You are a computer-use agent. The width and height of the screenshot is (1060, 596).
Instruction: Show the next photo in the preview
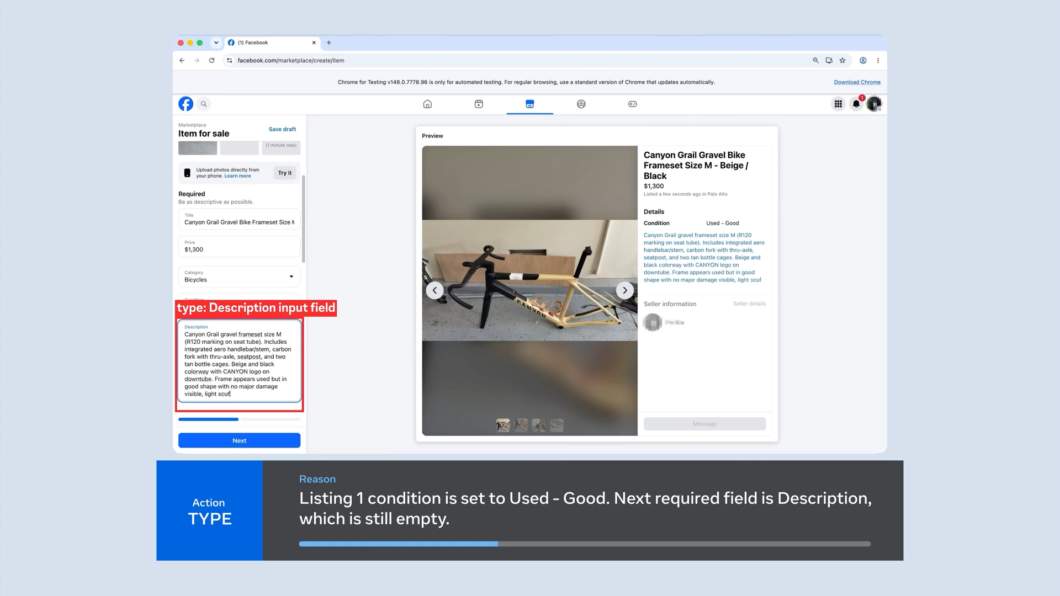[x=625, y=290]
